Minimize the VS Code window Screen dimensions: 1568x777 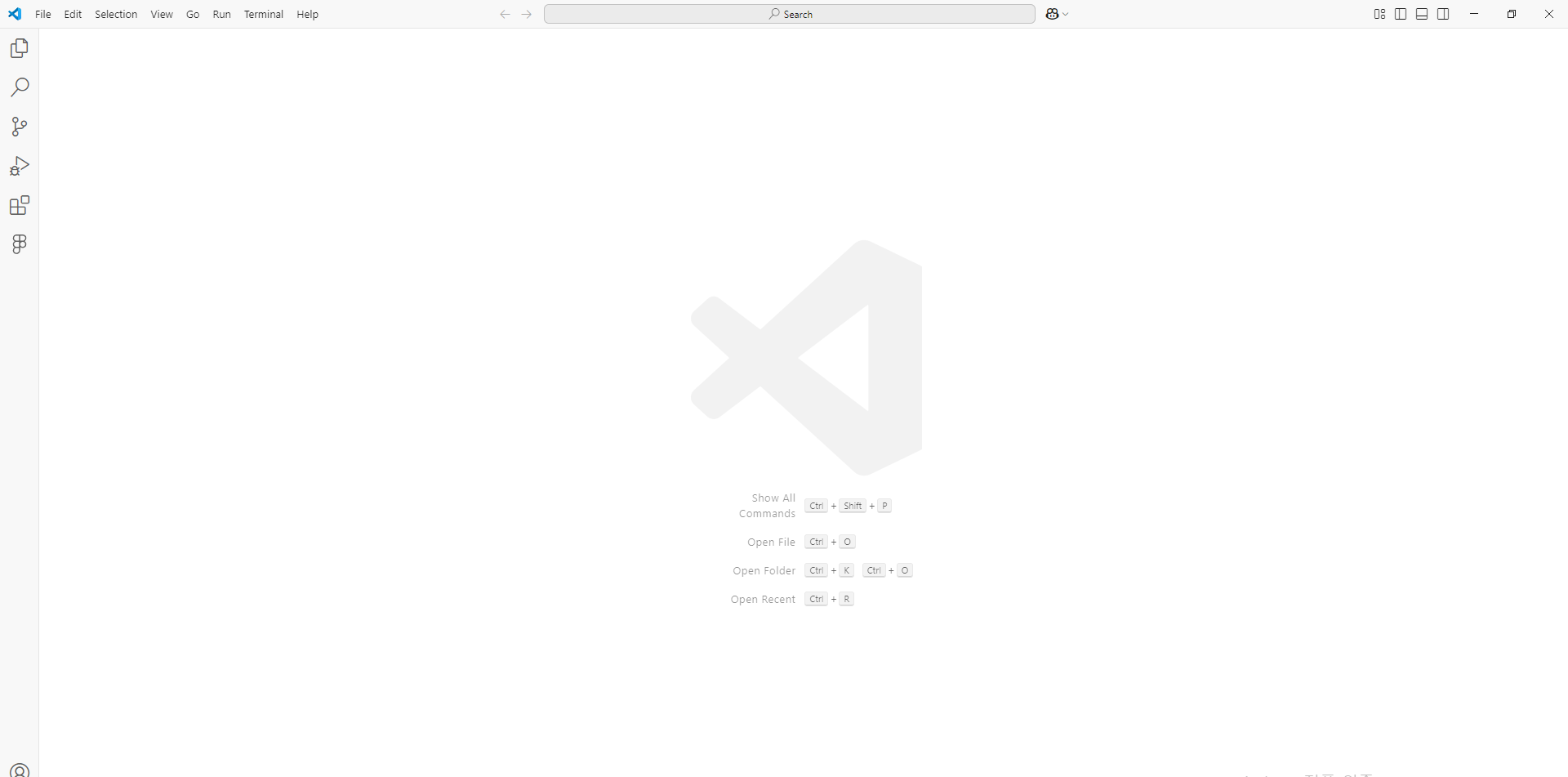pyautogui.click(x=1474, y=14)
